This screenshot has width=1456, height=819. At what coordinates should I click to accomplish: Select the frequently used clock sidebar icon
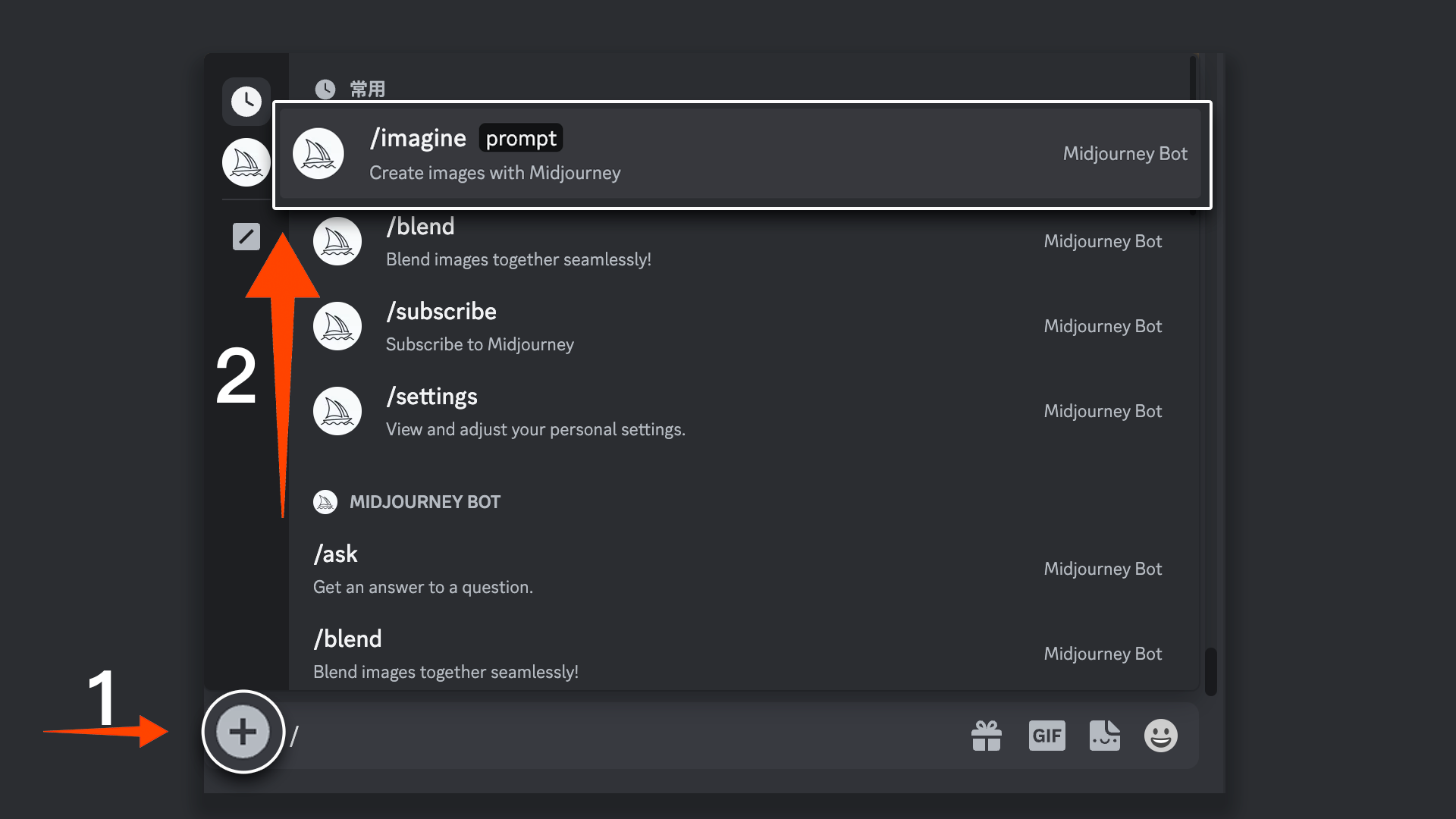(246, 102)
